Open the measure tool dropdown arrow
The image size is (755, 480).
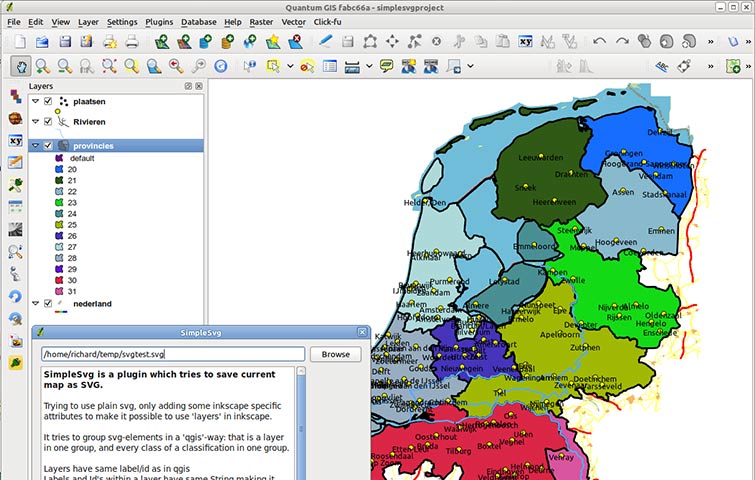369,66
